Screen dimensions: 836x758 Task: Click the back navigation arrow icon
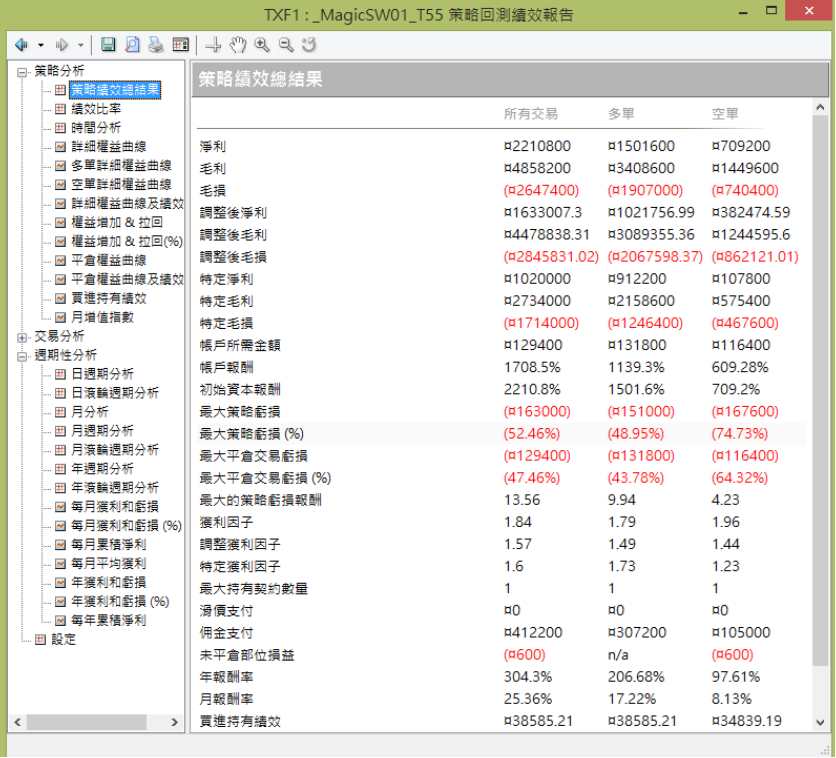pyautogui.click(x=22, y=45)
